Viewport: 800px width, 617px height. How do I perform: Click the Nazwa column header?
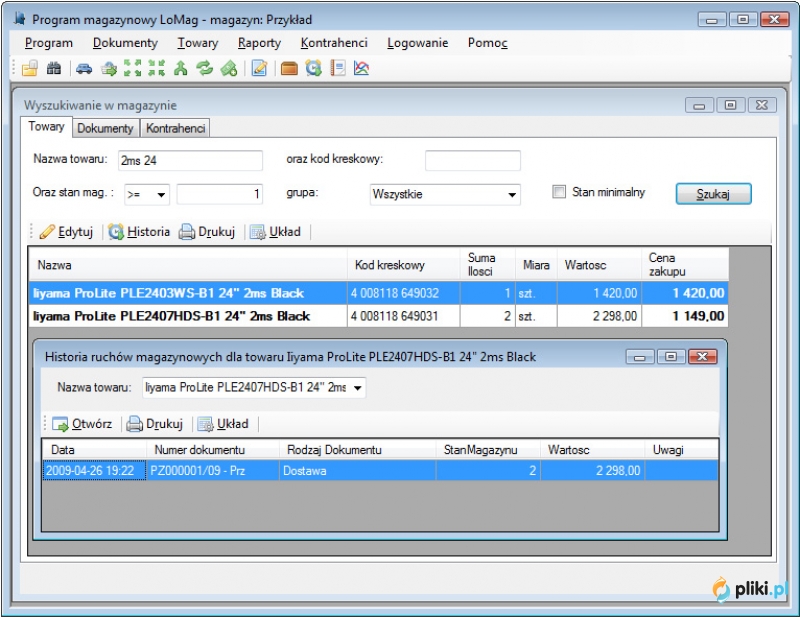point(188,265)
